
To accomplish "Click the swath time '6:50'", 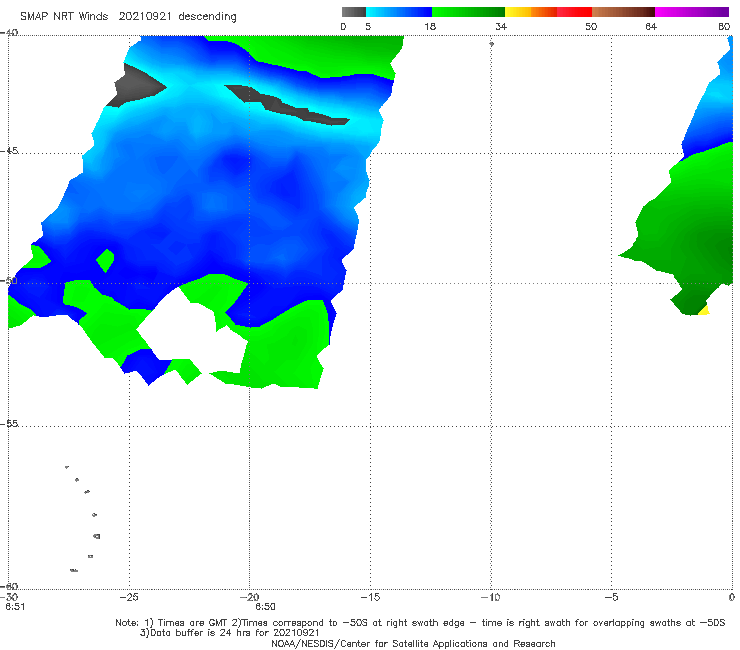I will pos(265,606).
